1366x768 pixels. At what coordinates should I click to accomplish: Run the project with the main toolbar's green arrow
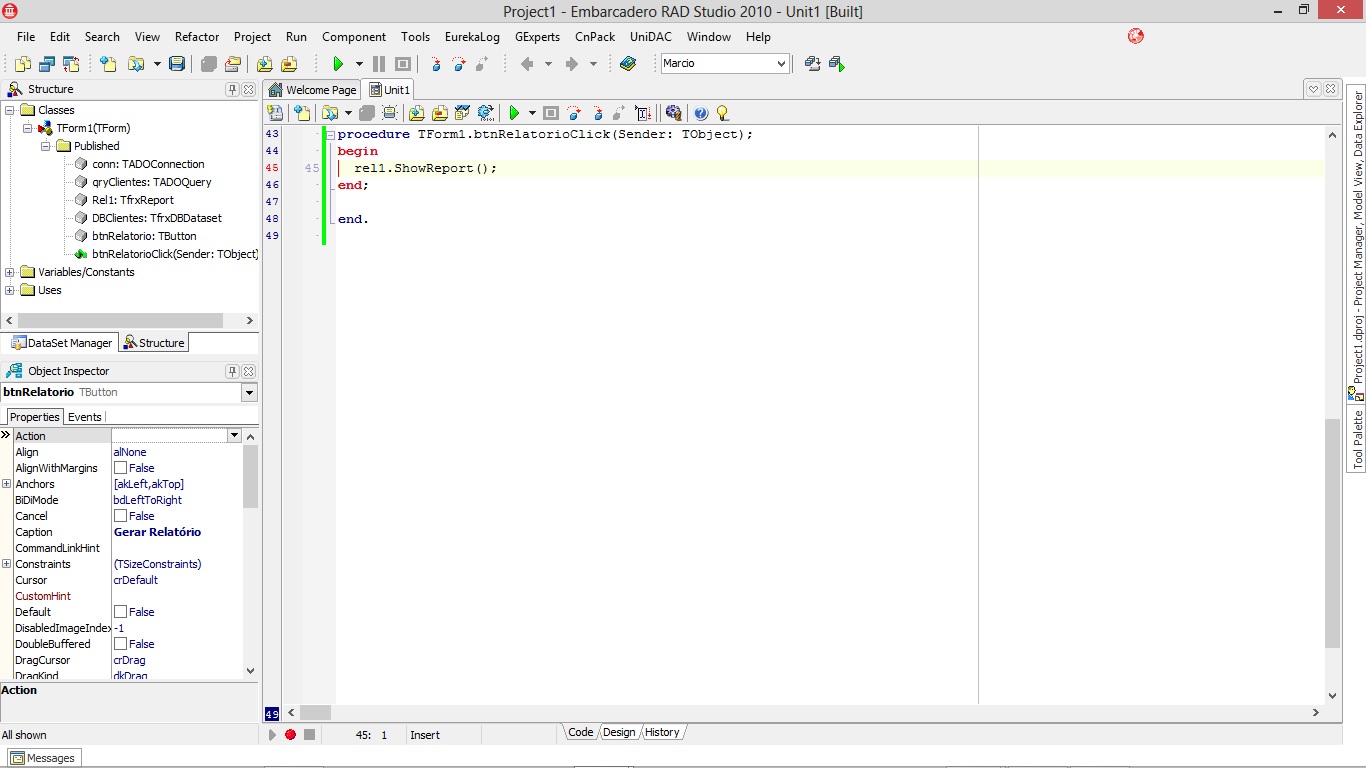[338, 64]
